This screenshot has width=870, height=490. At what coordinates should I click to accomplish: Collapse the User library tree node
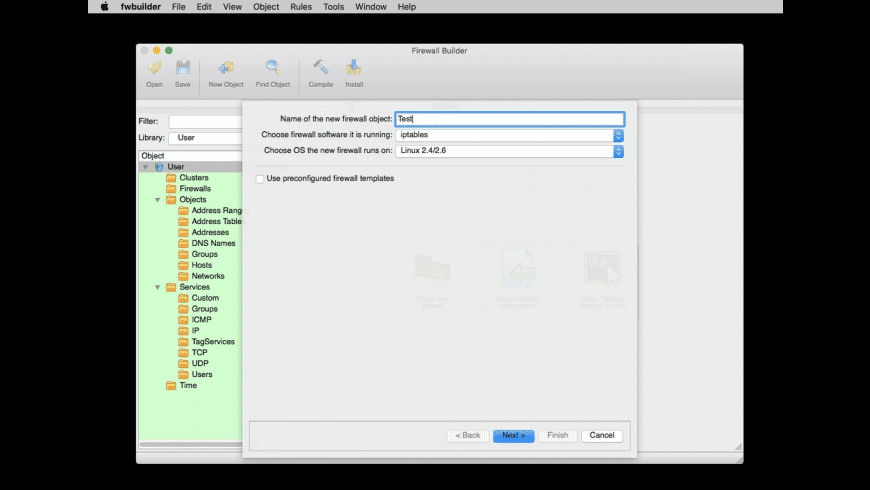145,166
